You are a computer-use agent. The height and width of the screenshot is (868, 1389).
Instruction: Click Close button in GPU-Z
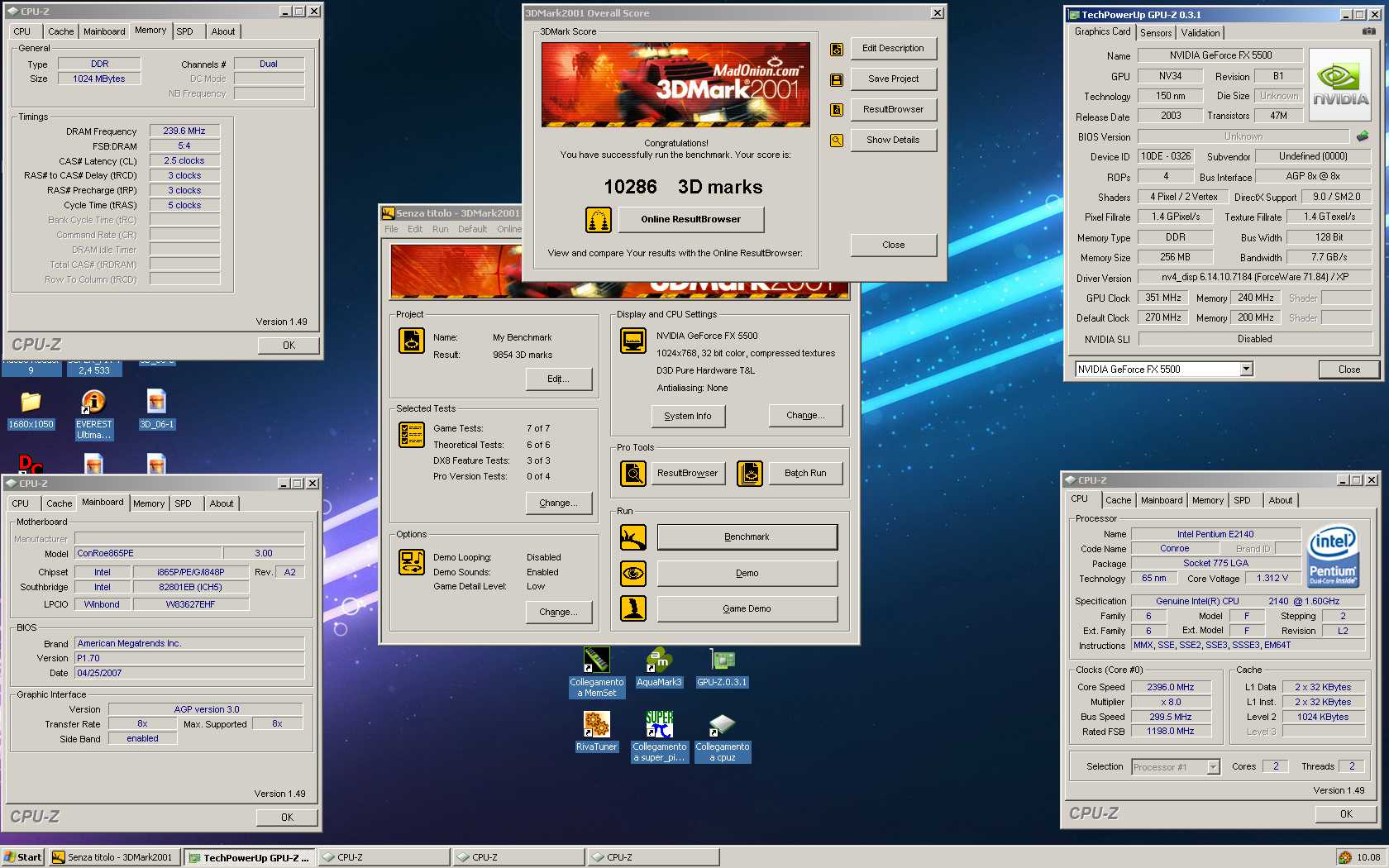[1349, 370]
